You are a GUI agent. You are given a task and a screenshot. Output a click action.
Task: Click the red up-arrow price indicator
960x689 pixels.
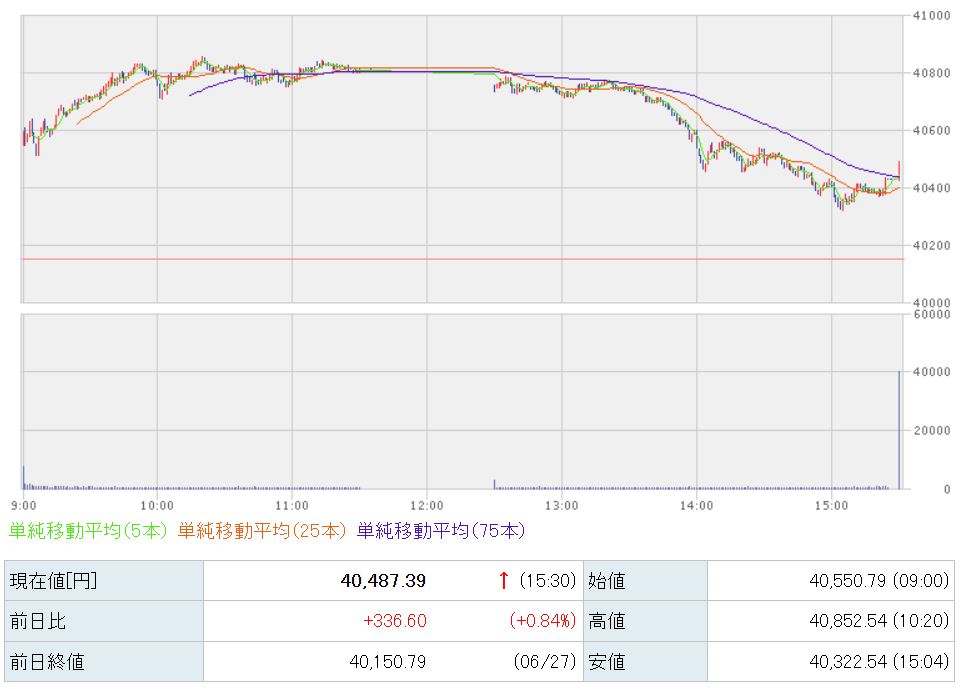(x=503, y=580)
